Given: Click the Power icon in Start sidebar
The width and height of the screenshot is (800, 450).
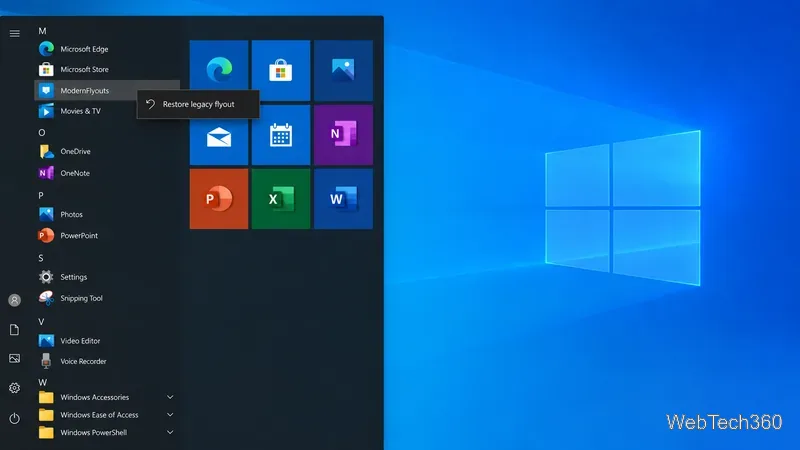Looking at the screenshot, I should point(14,418).
